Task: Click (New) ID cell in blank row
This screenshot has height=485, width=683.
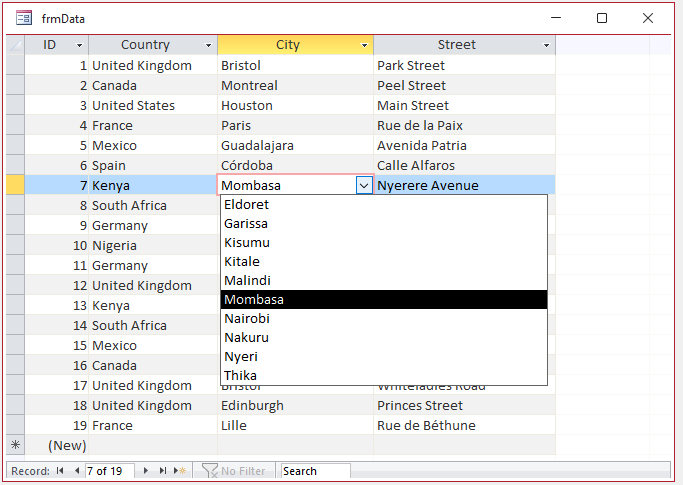Action: tap(57, 445)
